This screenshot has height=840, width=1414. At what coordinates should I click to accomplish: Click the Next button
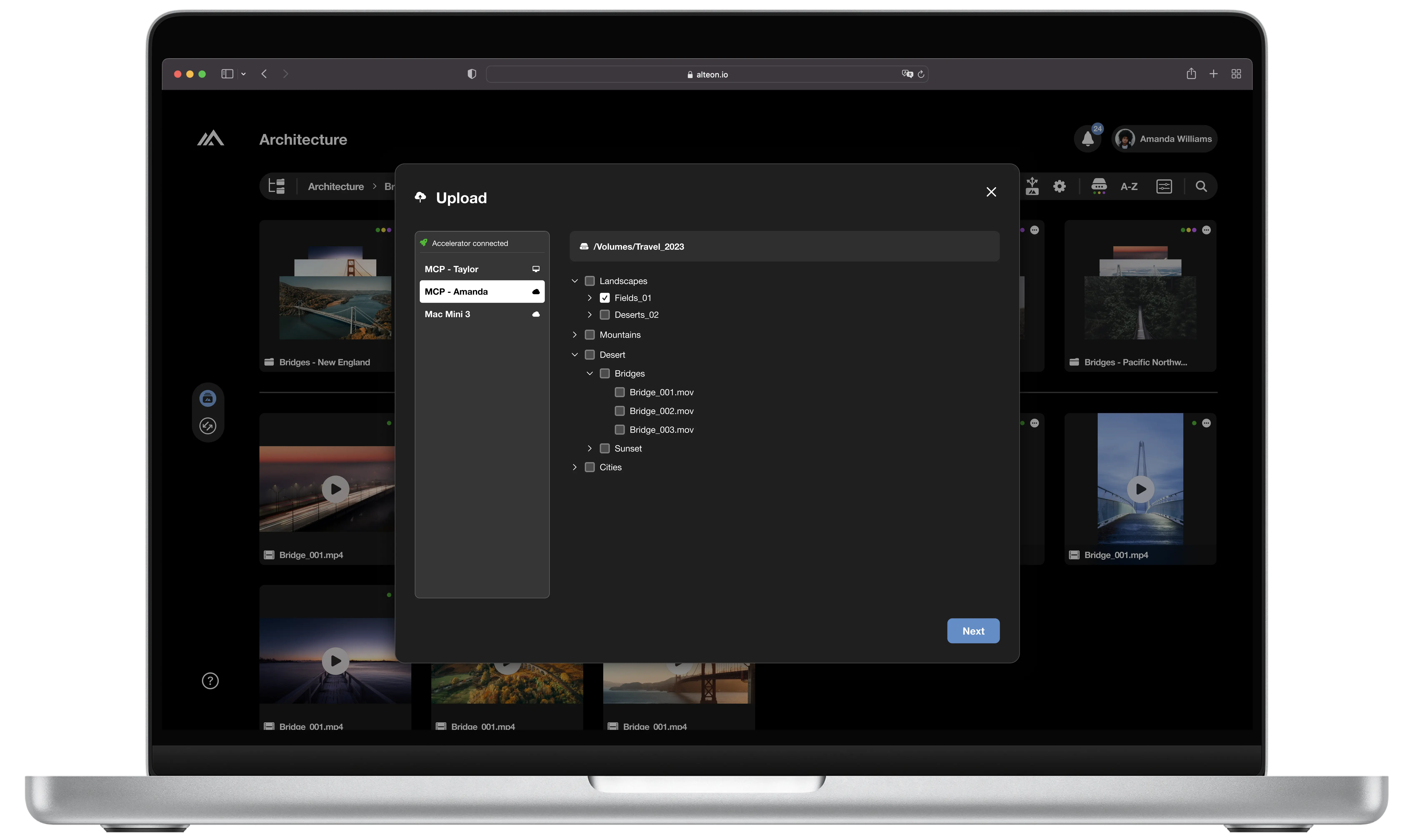pyautogui.click(x=973, y=630)
